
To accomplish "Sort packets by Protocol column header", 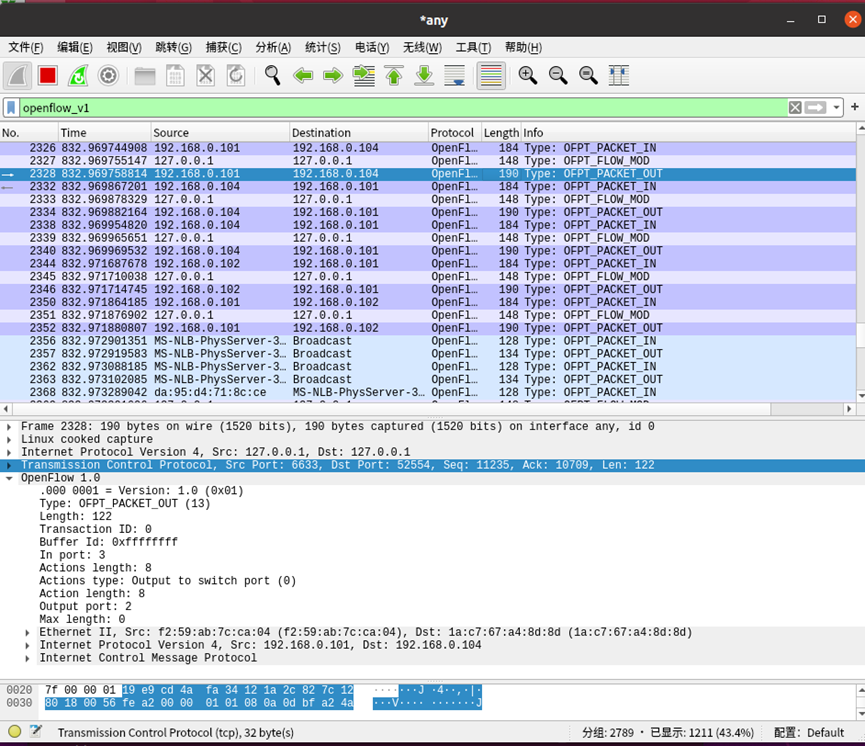I will click(x=452, y=133).
